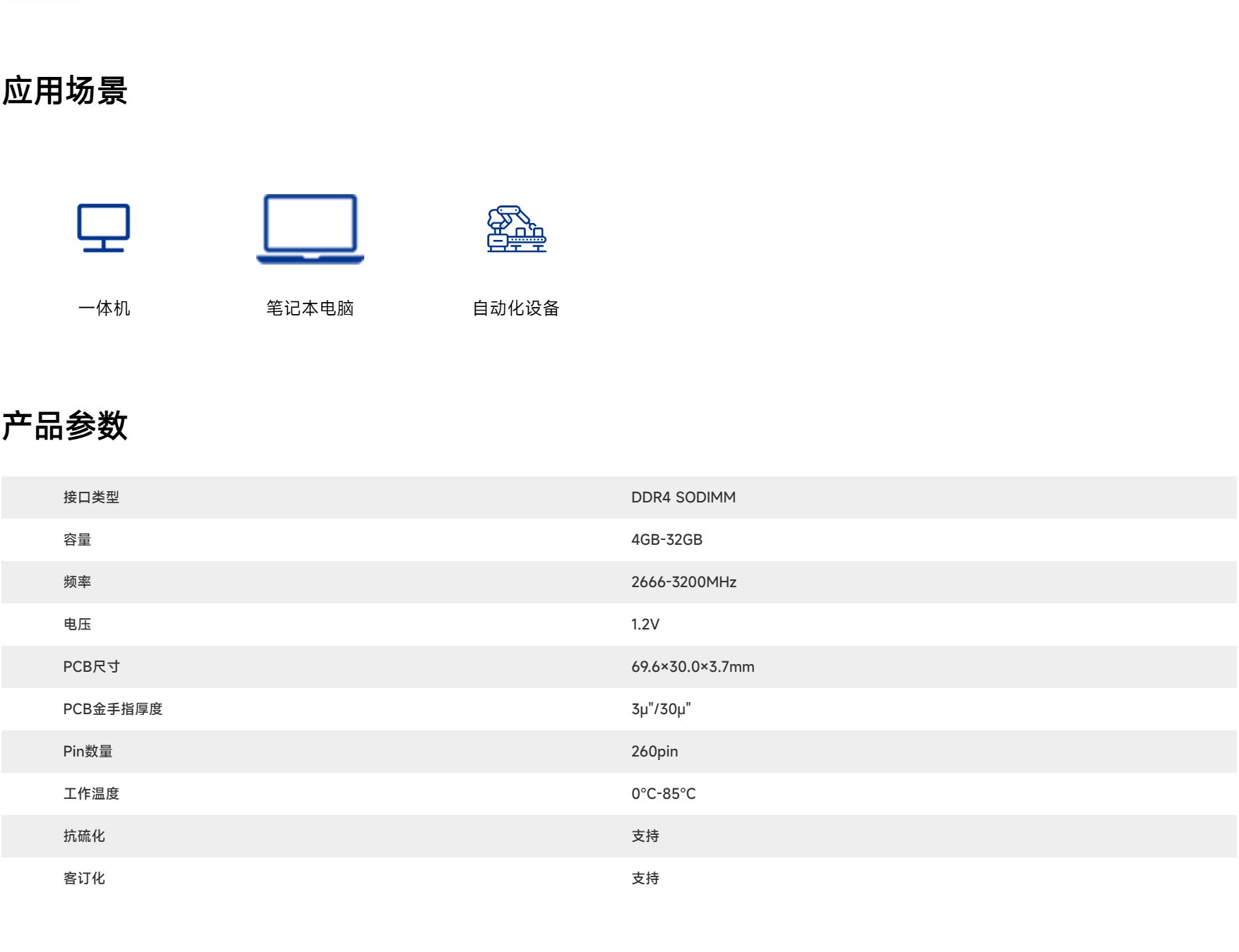
Task: Select the 笔记本电脑 label text
Action: (310, 308)
